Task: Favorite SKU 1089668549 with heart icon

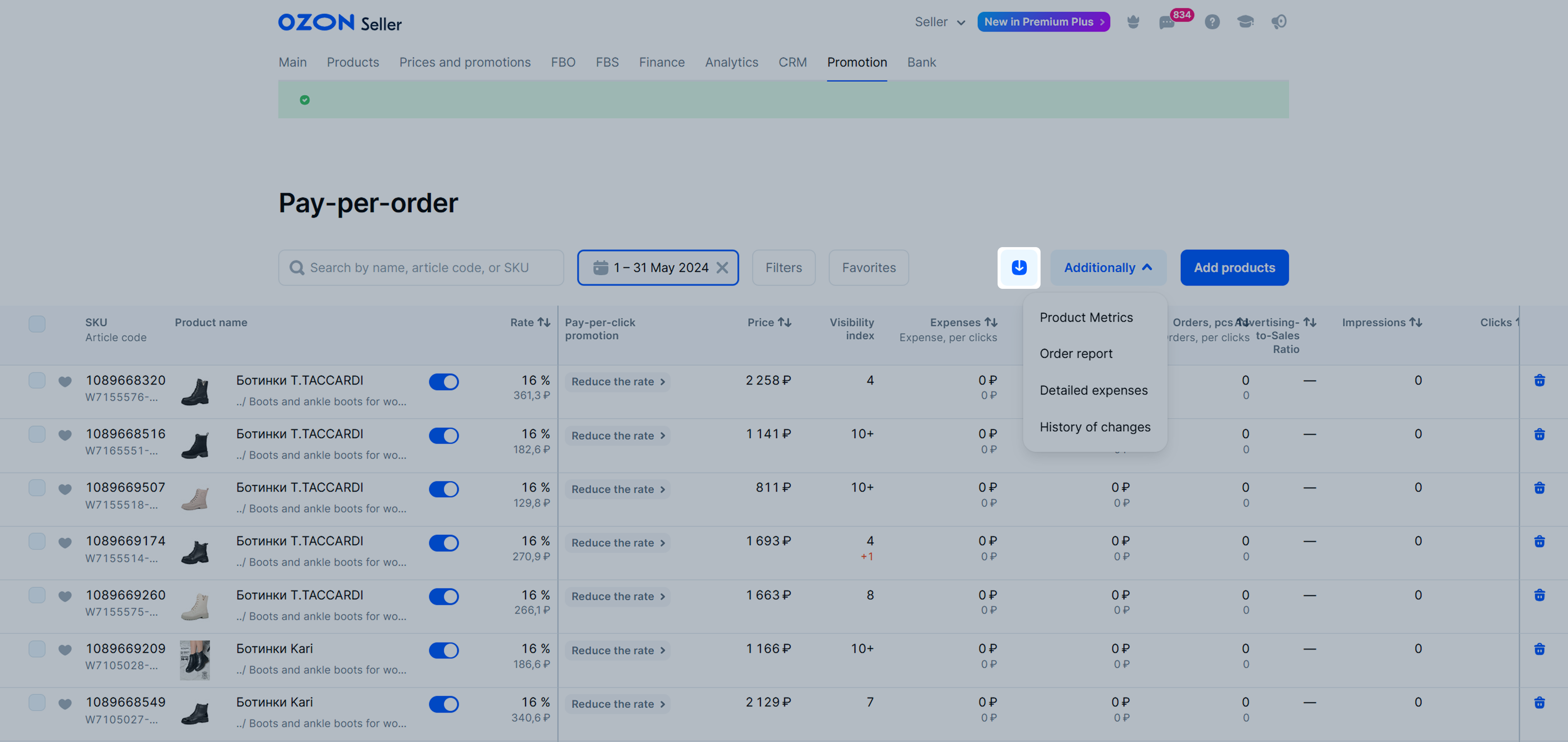Action: (x=65, y=704)
